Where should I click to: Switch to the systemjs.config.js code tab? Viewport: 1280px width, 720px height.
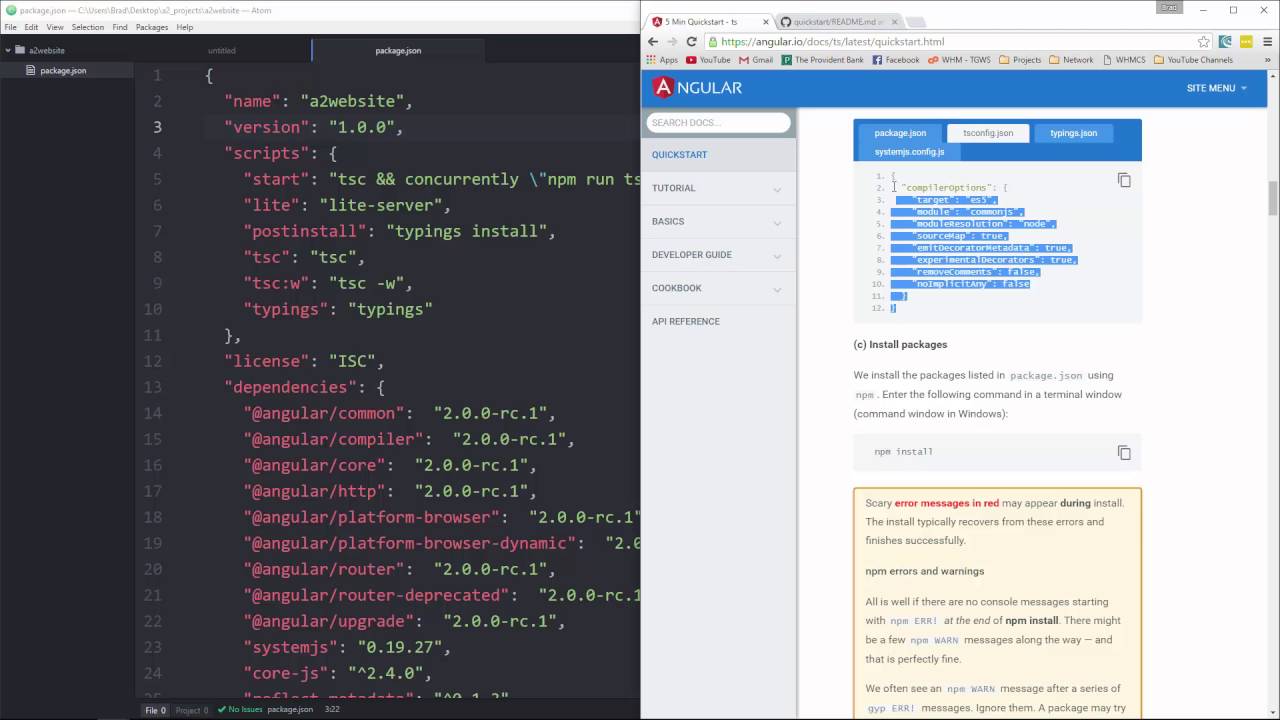pyautogui.click(x=909, y=152)
